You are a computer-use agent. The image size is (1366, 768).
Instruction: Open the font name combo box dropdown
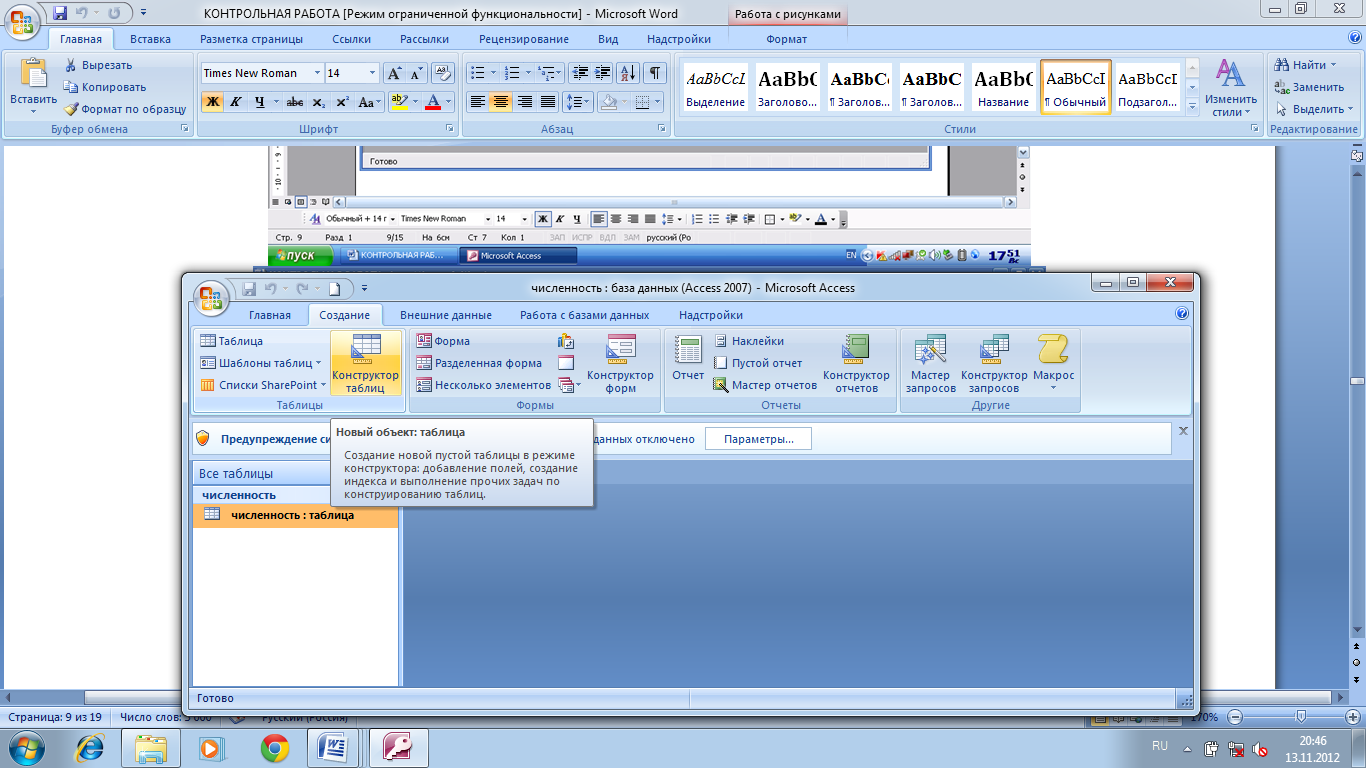pos(318,73)
